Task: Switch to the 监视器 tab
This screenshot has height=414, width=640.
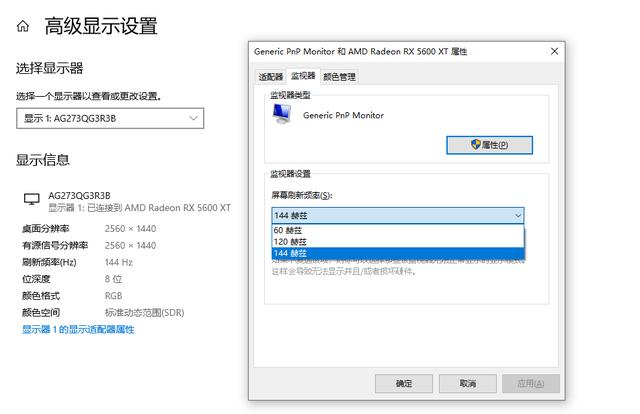Action: pos(303,76)
